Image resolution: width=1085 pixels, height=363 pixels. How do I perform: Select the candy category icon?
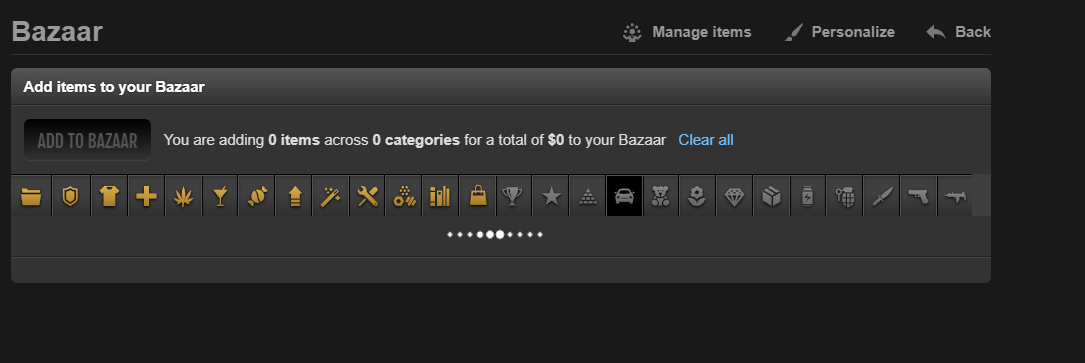click(257, 196)
